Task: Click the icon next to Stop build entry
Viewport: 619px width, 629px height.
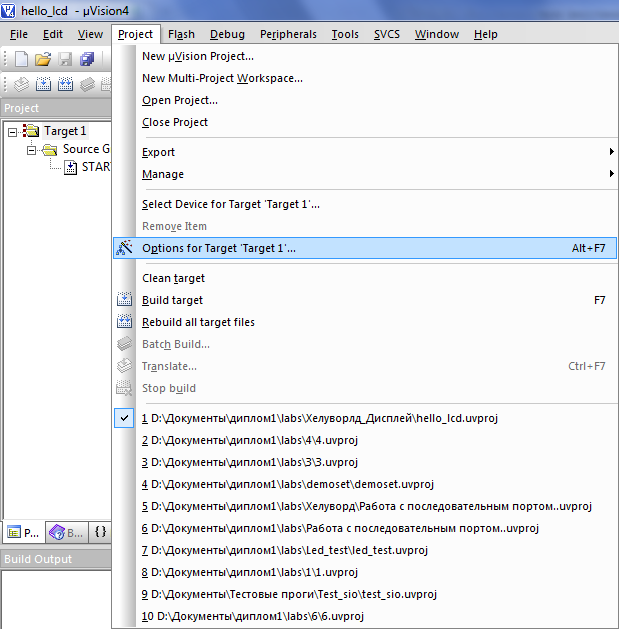Action: pos(124,388)
